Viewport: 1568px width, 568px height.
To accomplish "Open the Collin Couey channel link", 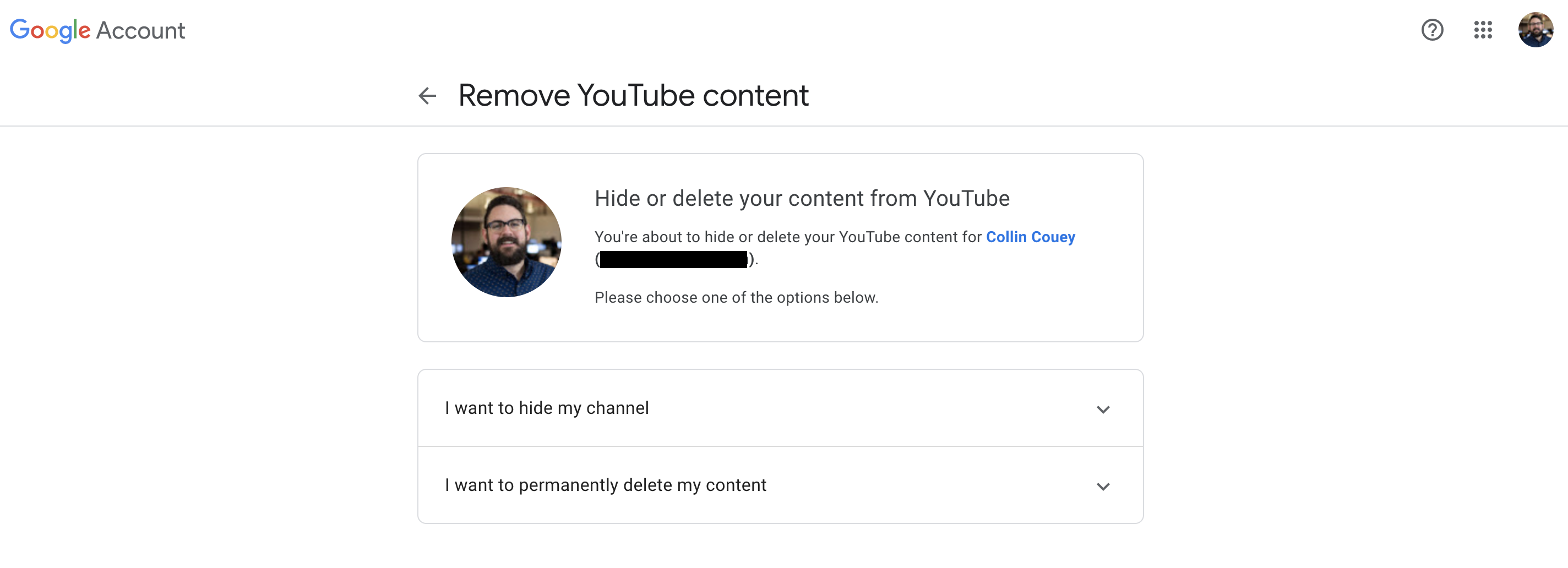I will 1031,237.
